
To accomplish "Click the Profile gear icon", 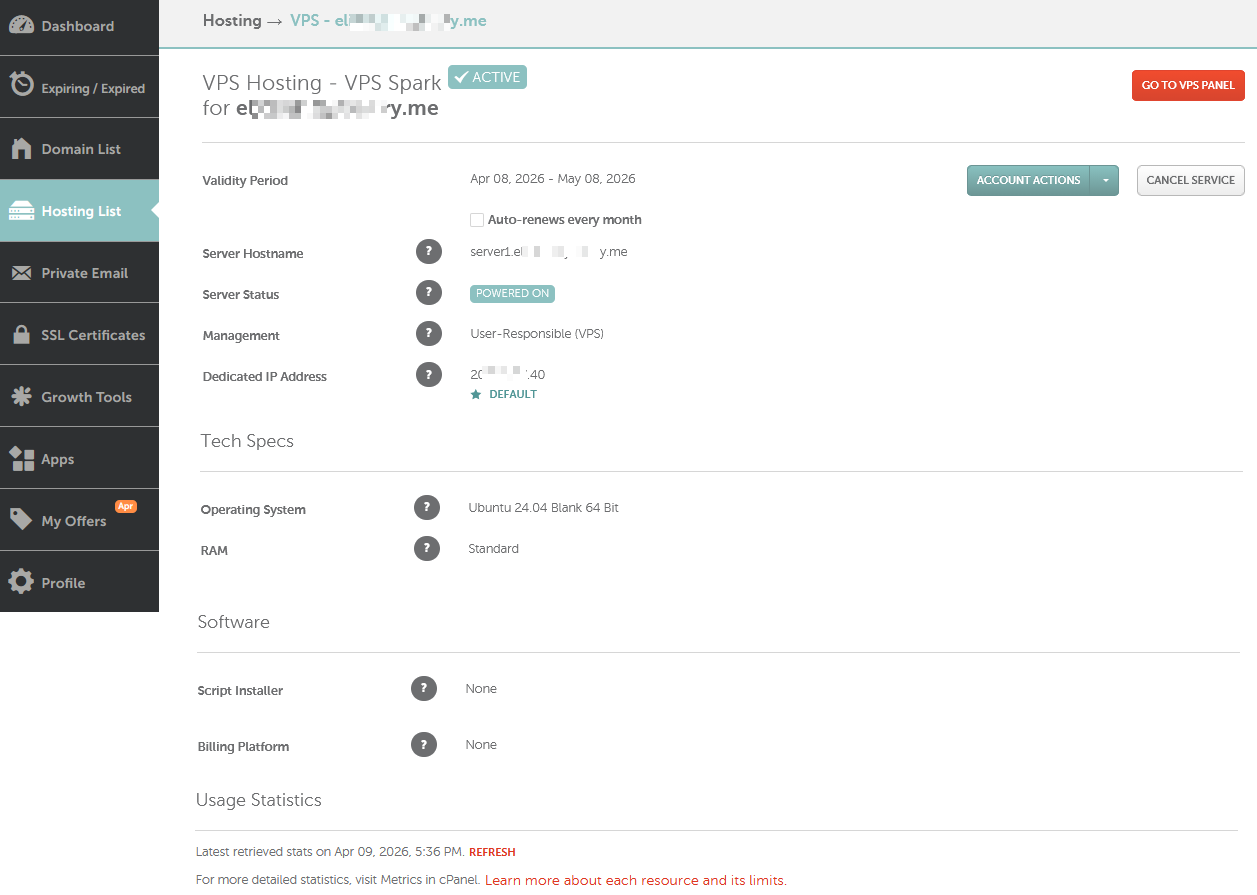I will tap(22, 582).
